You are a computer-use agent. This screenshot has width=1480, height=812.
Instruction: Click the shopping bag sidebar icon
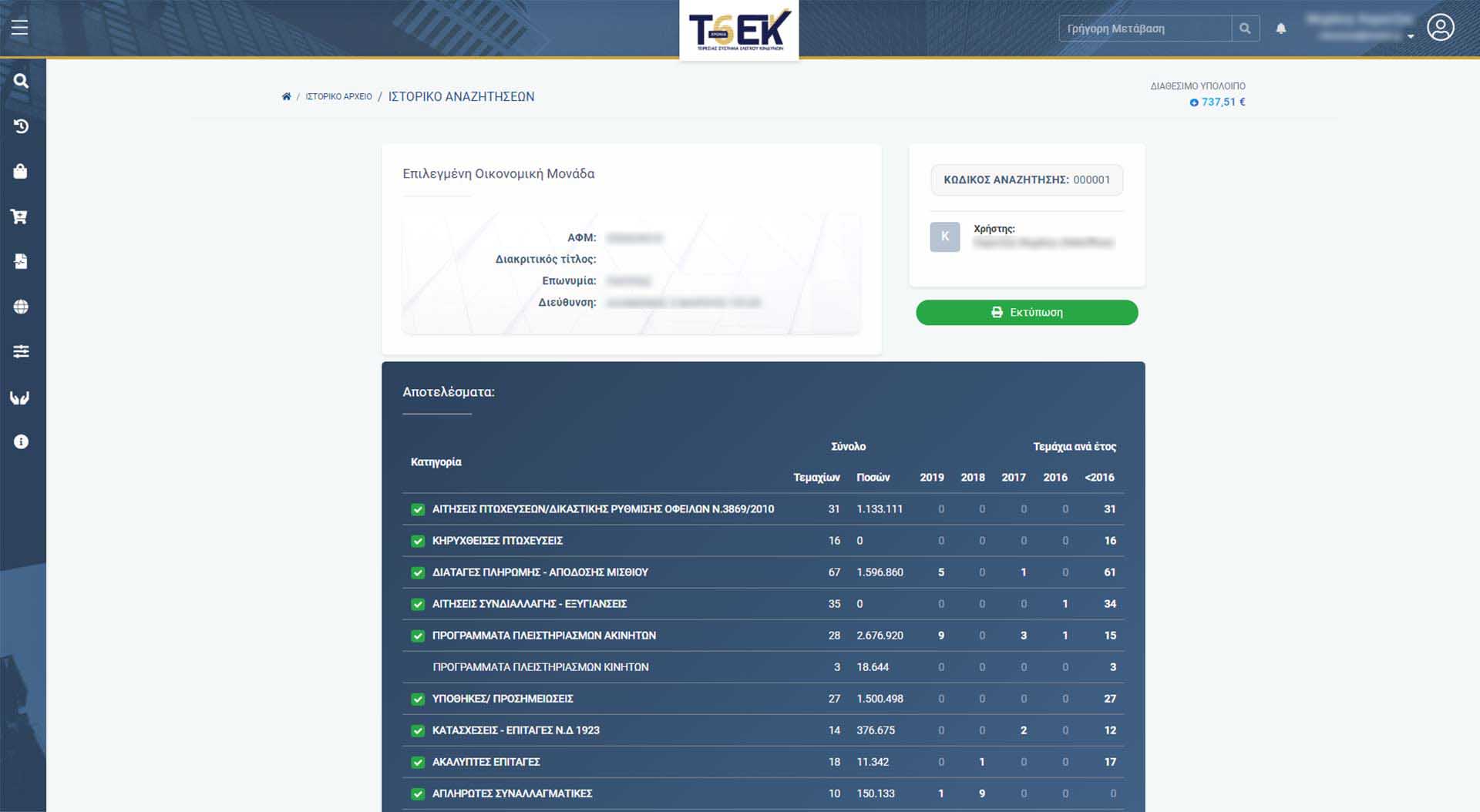(21, 171)
